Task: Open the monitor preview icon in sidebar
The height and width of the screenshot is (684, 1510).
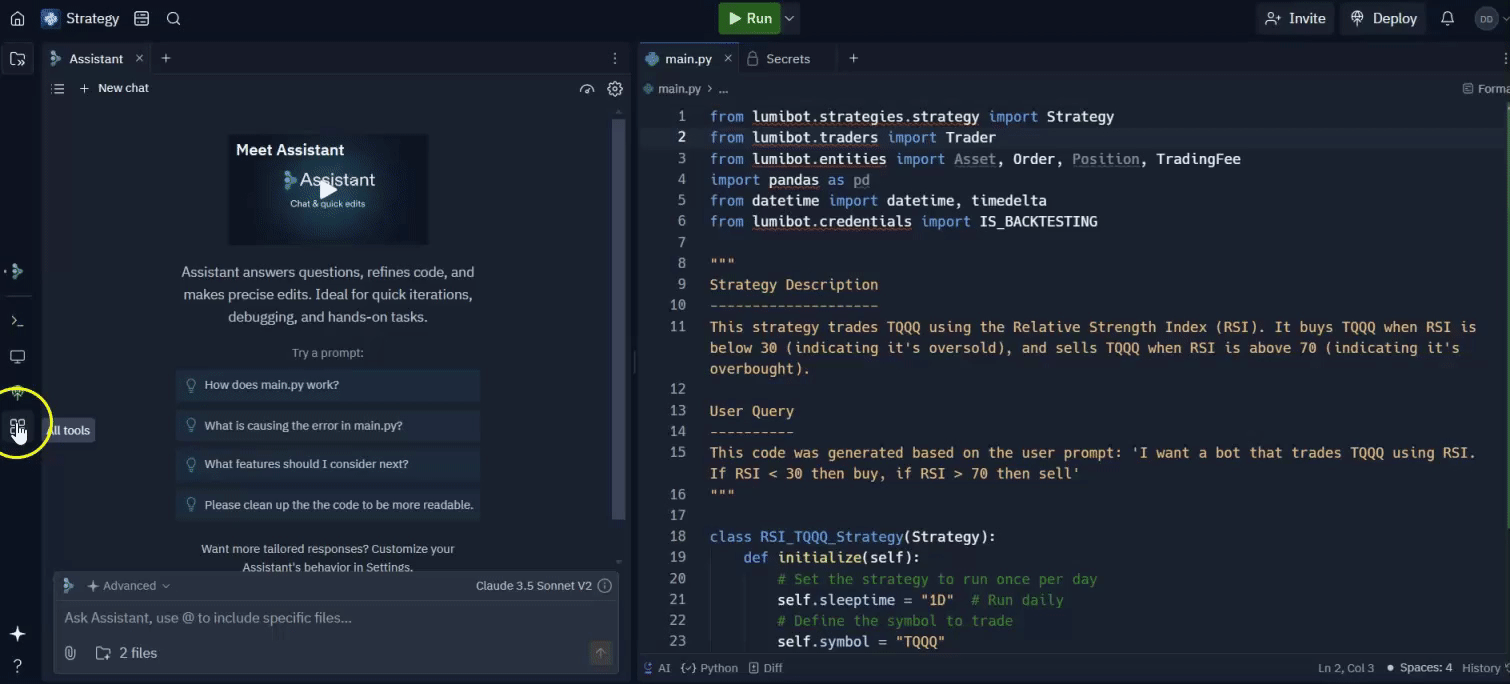Action: point(17,357)
